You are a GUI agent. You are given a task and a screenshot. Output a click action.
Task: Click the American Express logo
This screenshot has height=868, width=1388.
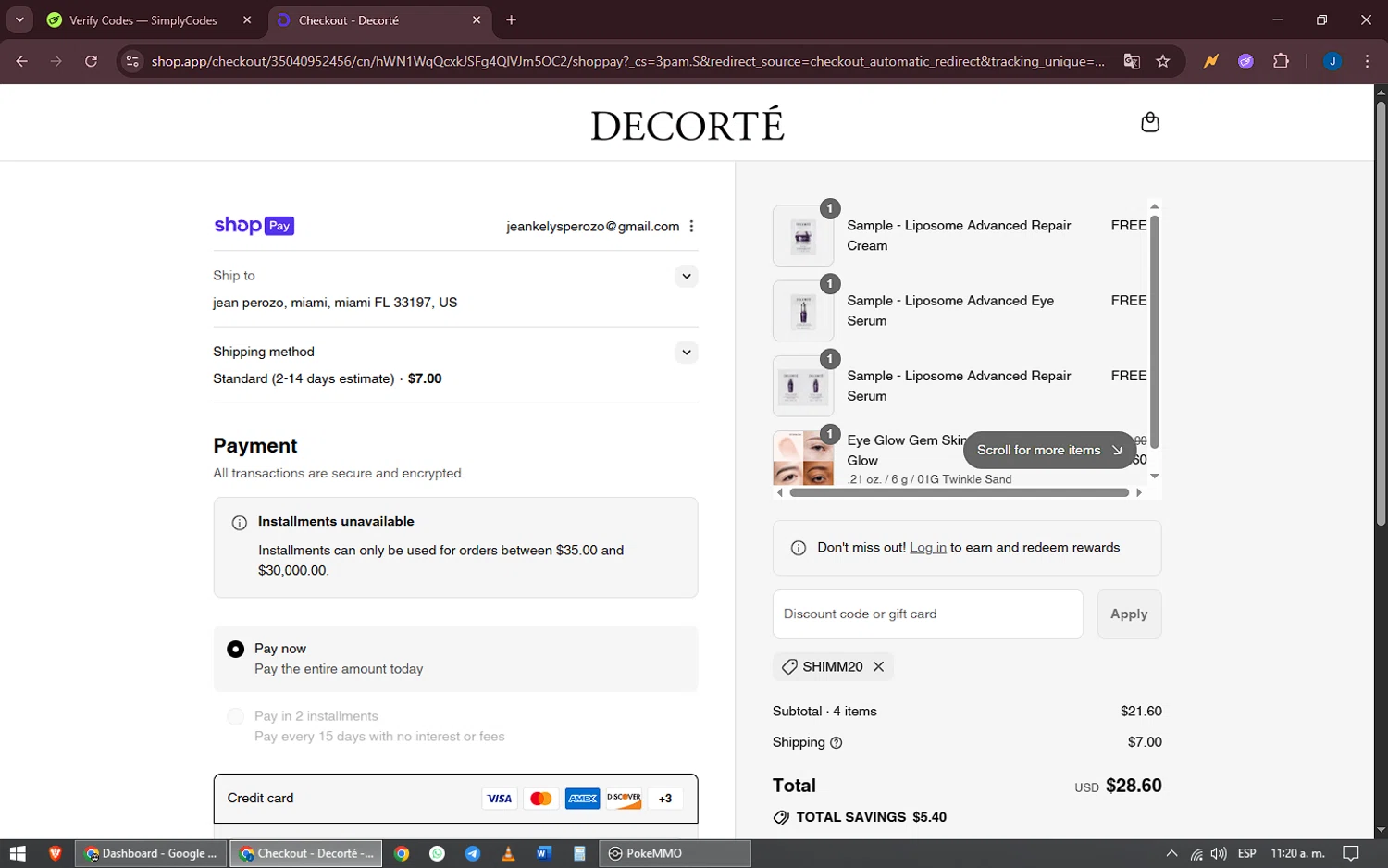(583, 799)
